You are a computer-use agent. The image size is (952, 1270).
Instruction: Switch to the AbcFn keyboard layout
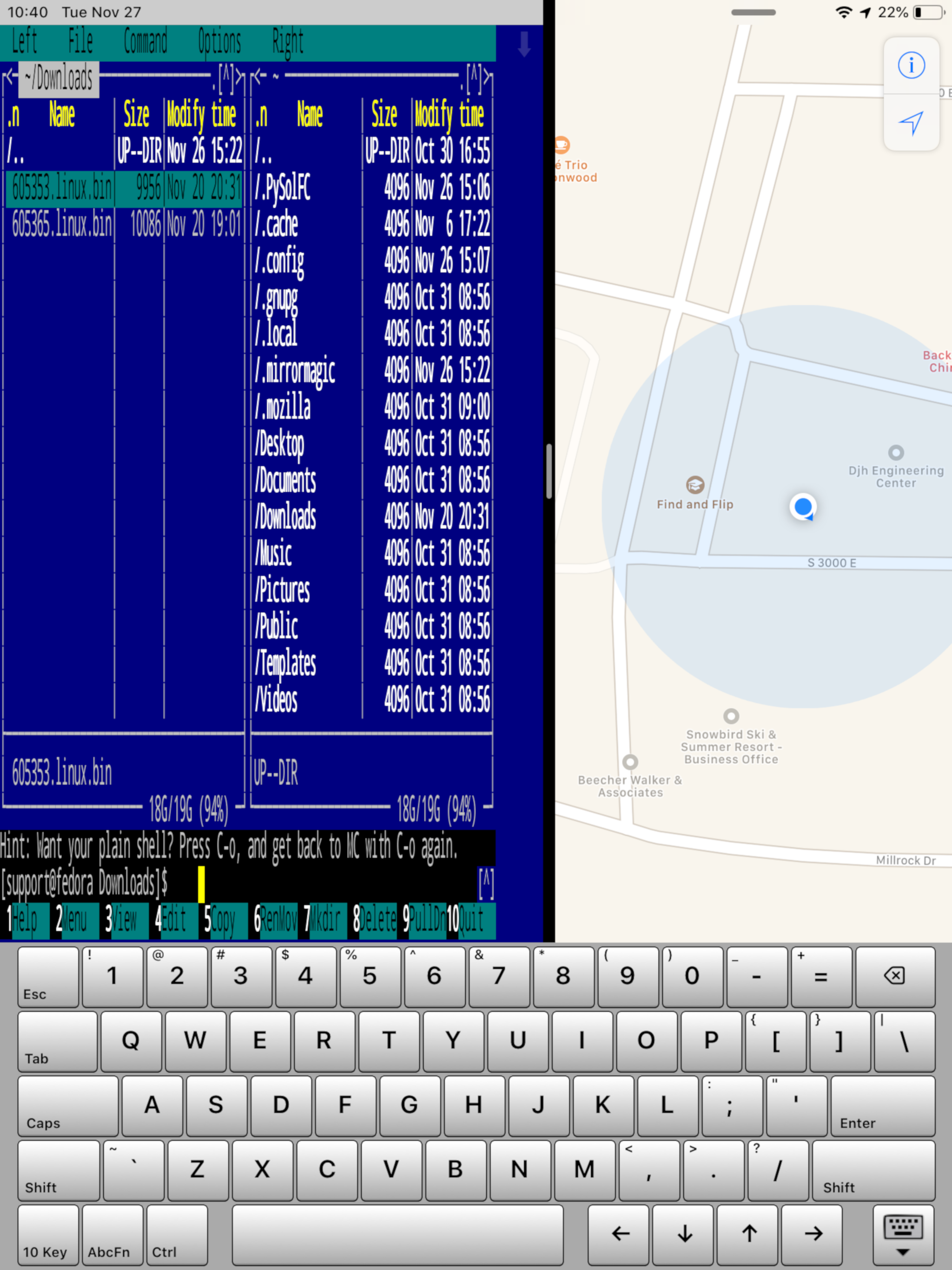(112, 1235)
